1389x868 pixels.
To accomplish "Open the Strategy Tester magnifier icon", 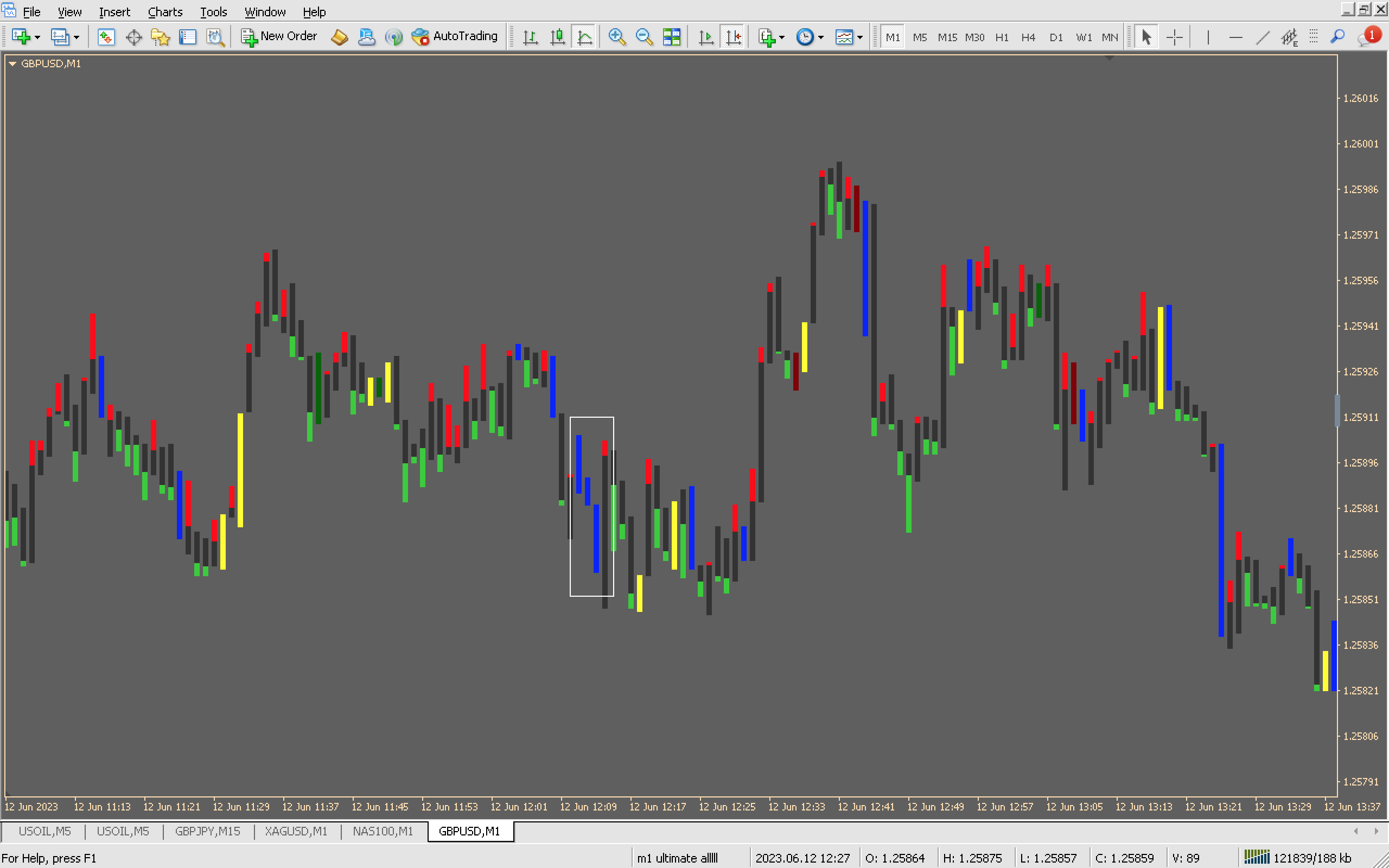I will pos(215,37).
